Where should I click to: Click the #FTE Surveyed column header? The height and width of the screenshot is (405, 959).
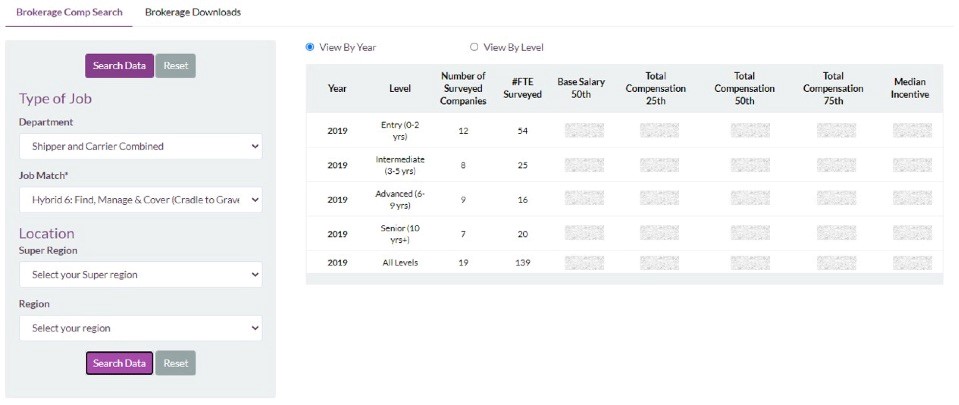[x=522, y=88]
